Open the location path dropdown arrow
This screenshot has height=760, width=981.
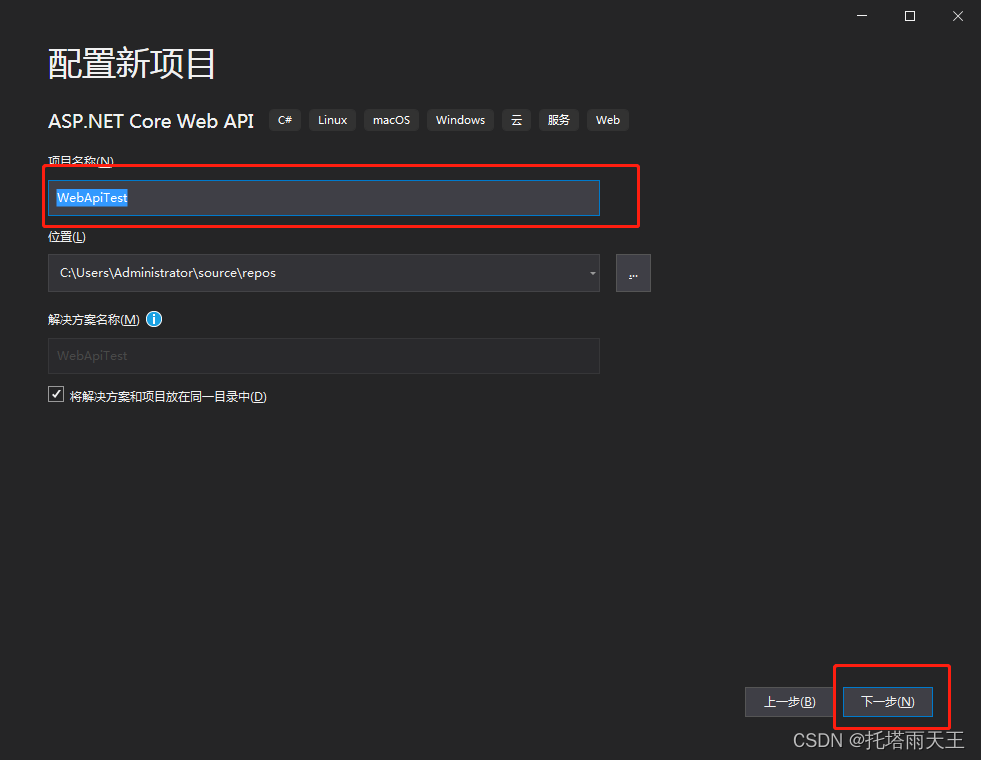[x=592, y=273]
